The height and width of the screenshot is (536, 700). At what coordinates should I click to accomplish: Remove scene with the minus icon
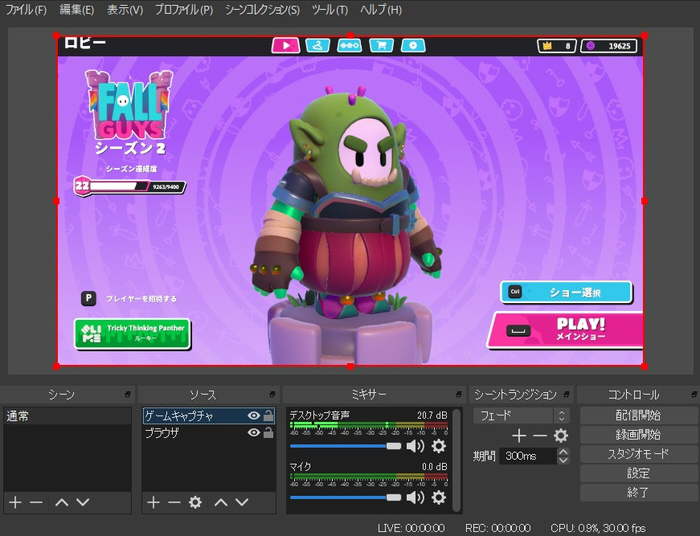[36, 503]
